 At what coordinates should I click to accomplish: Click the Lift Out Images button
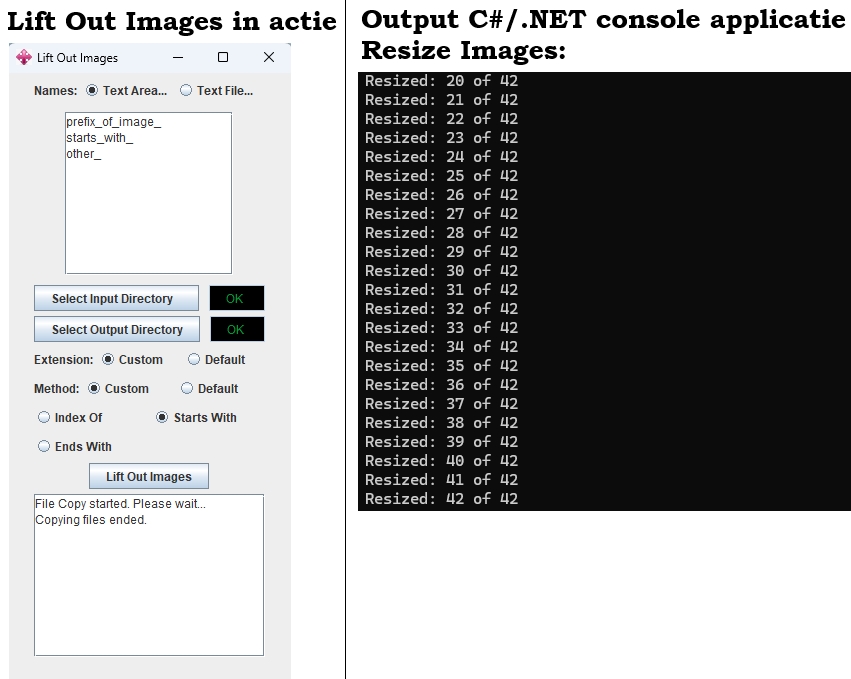(149, 476)
